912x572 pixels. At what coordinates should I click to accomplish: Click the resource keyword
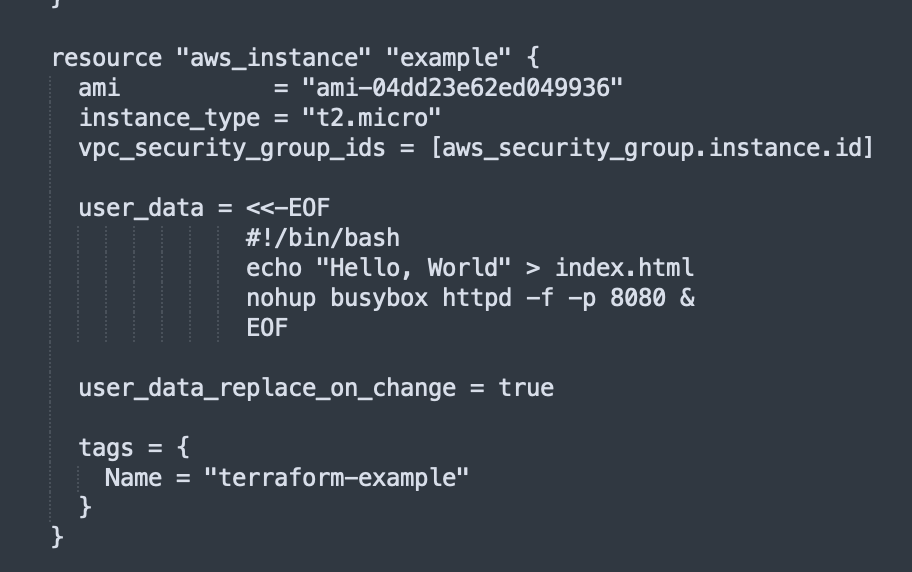pos(106,58)
